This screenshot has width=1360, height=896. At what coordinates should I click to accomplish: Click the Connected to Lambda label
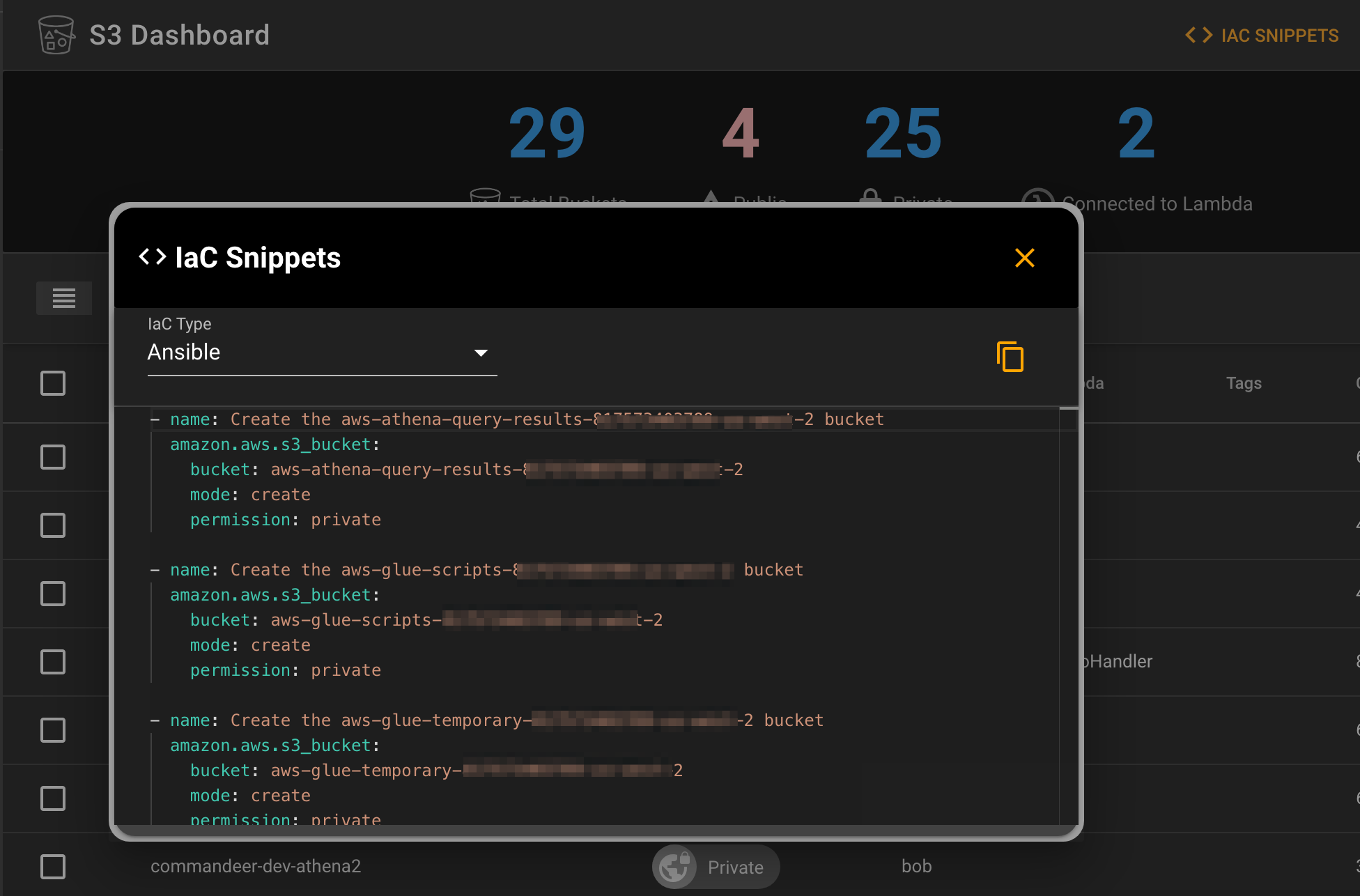point(1157,203)
